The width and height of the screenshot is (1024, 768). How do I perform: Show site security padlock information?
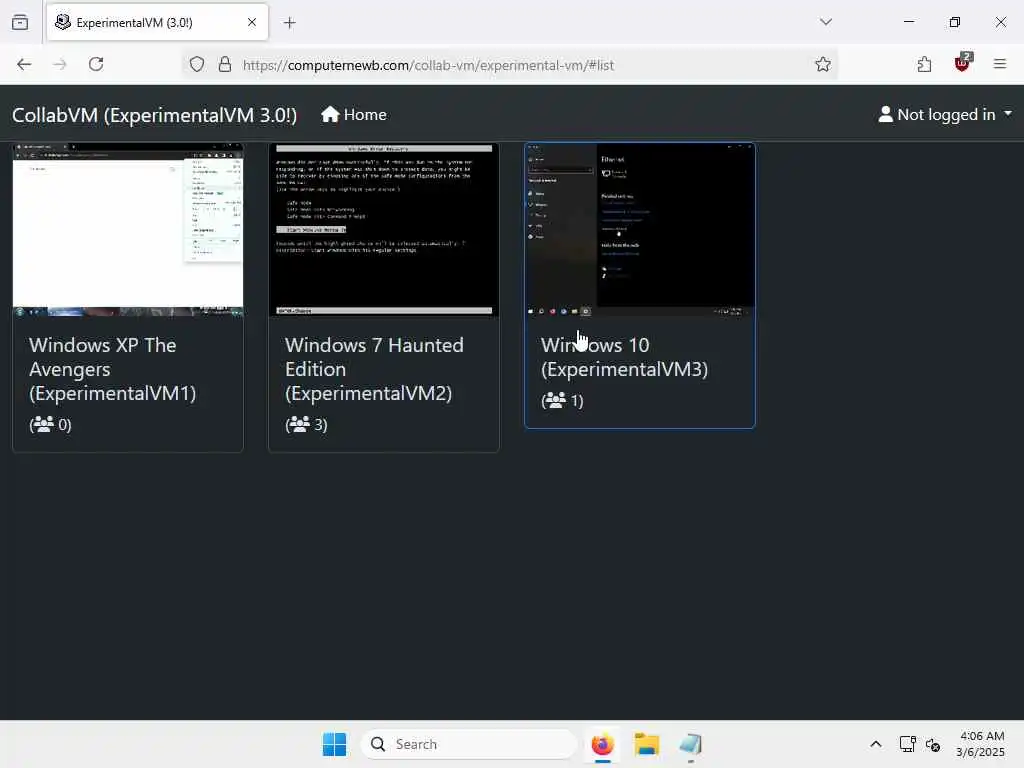[x=225, y=65]
